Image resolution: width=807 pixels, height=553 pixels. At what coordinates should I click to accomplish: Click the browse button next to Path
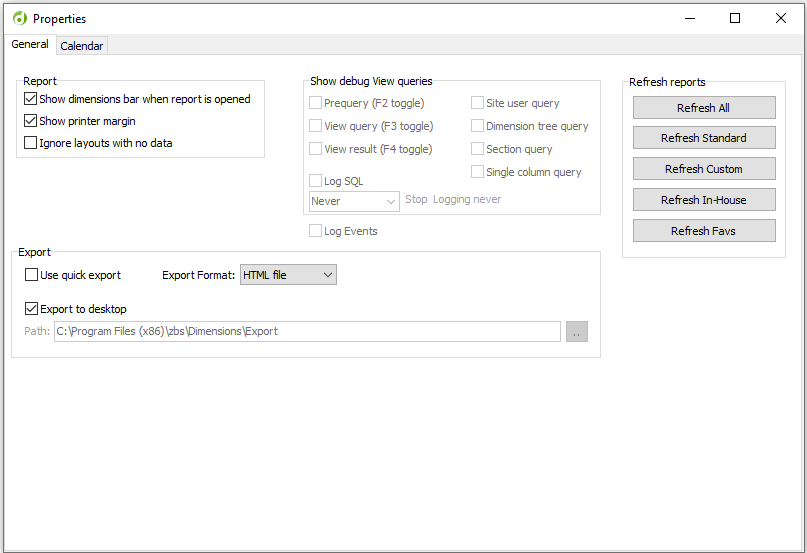point(577,332)
